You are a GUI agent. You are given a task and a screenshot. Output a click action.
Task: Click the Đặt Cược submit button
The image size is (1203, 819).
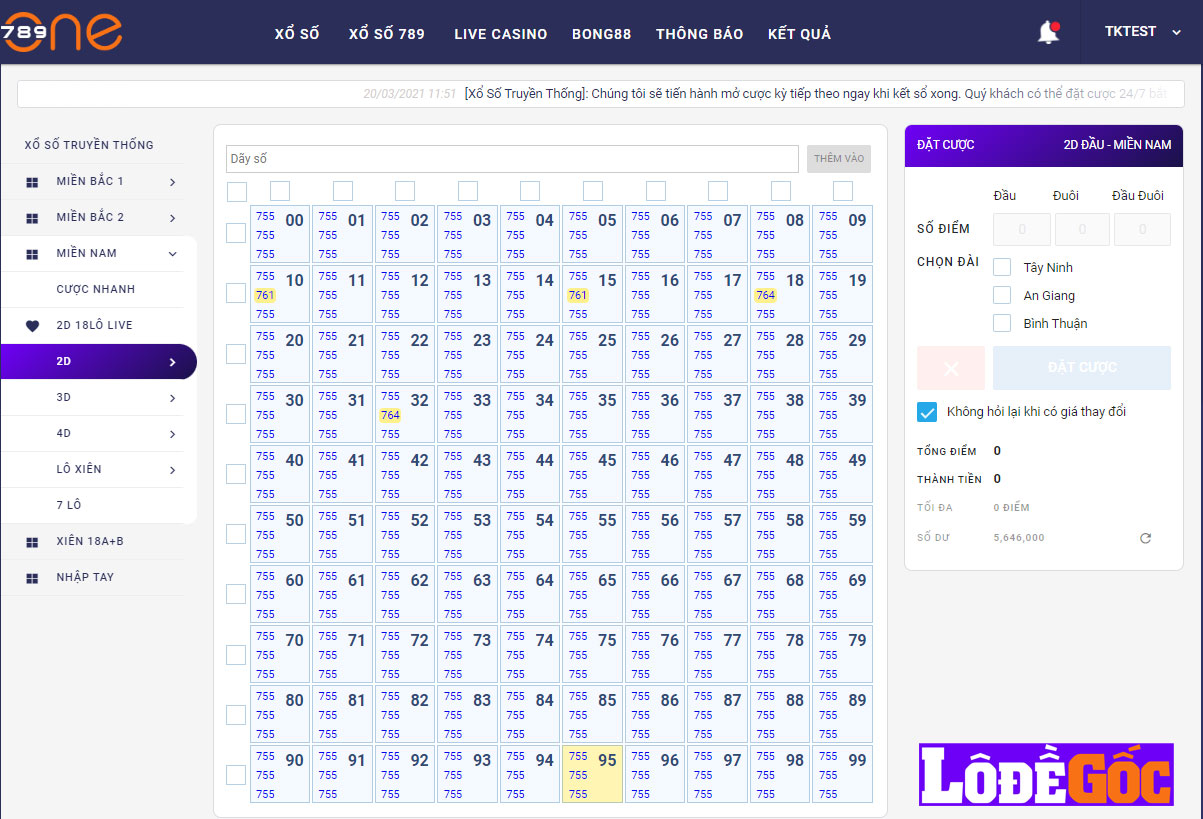[x=1082, y=368]
